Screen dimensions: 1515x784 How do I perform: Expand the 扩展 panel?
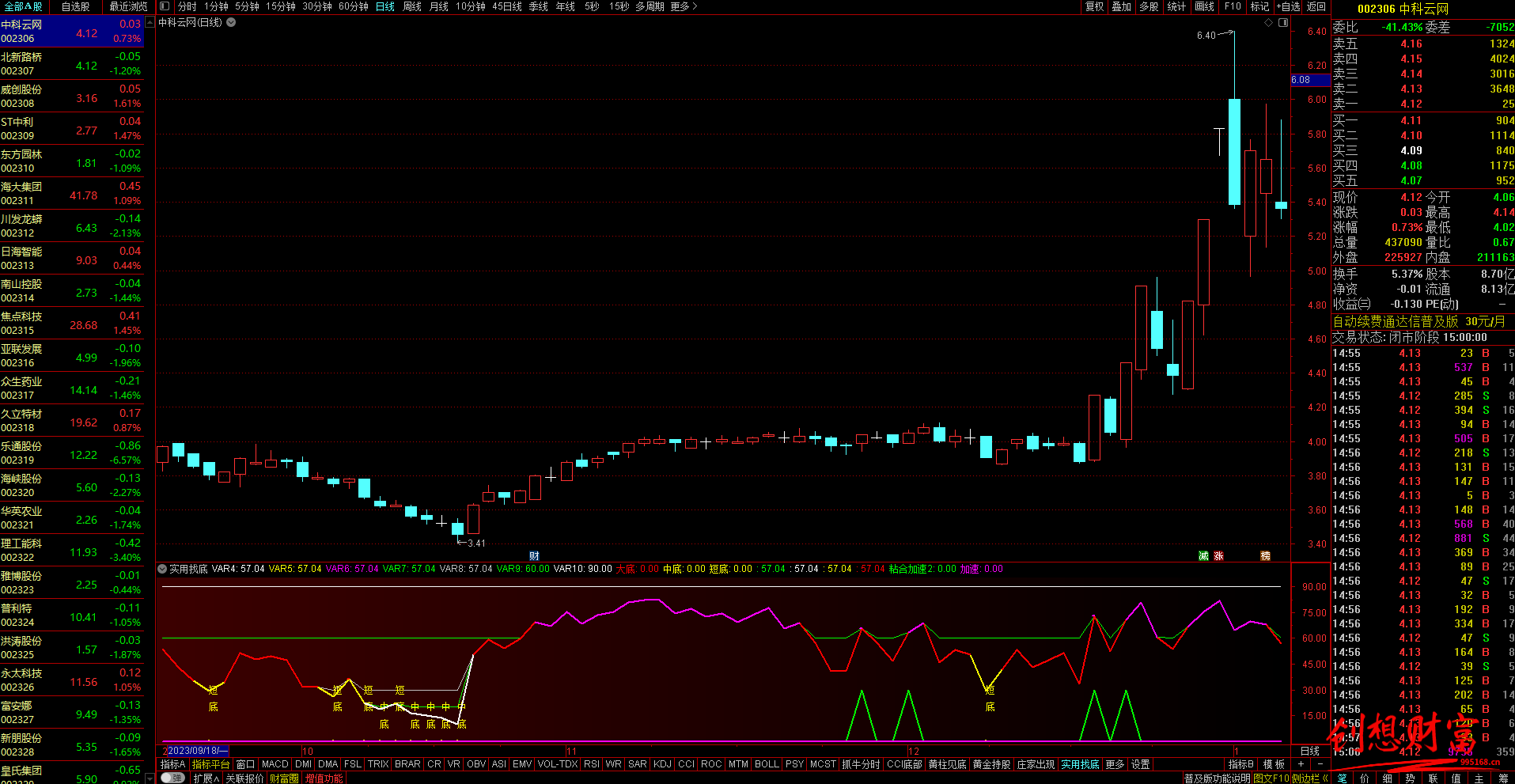tap(206, 778)
